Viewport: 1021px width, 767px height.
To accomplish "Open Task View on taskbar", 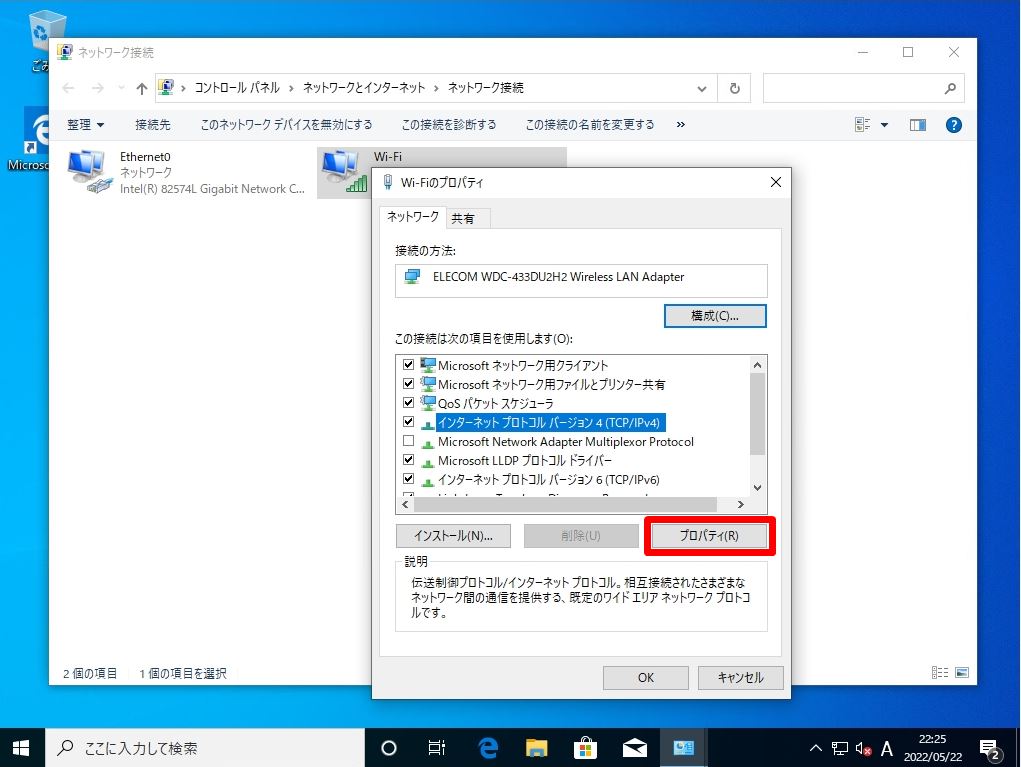I will 437,748.
